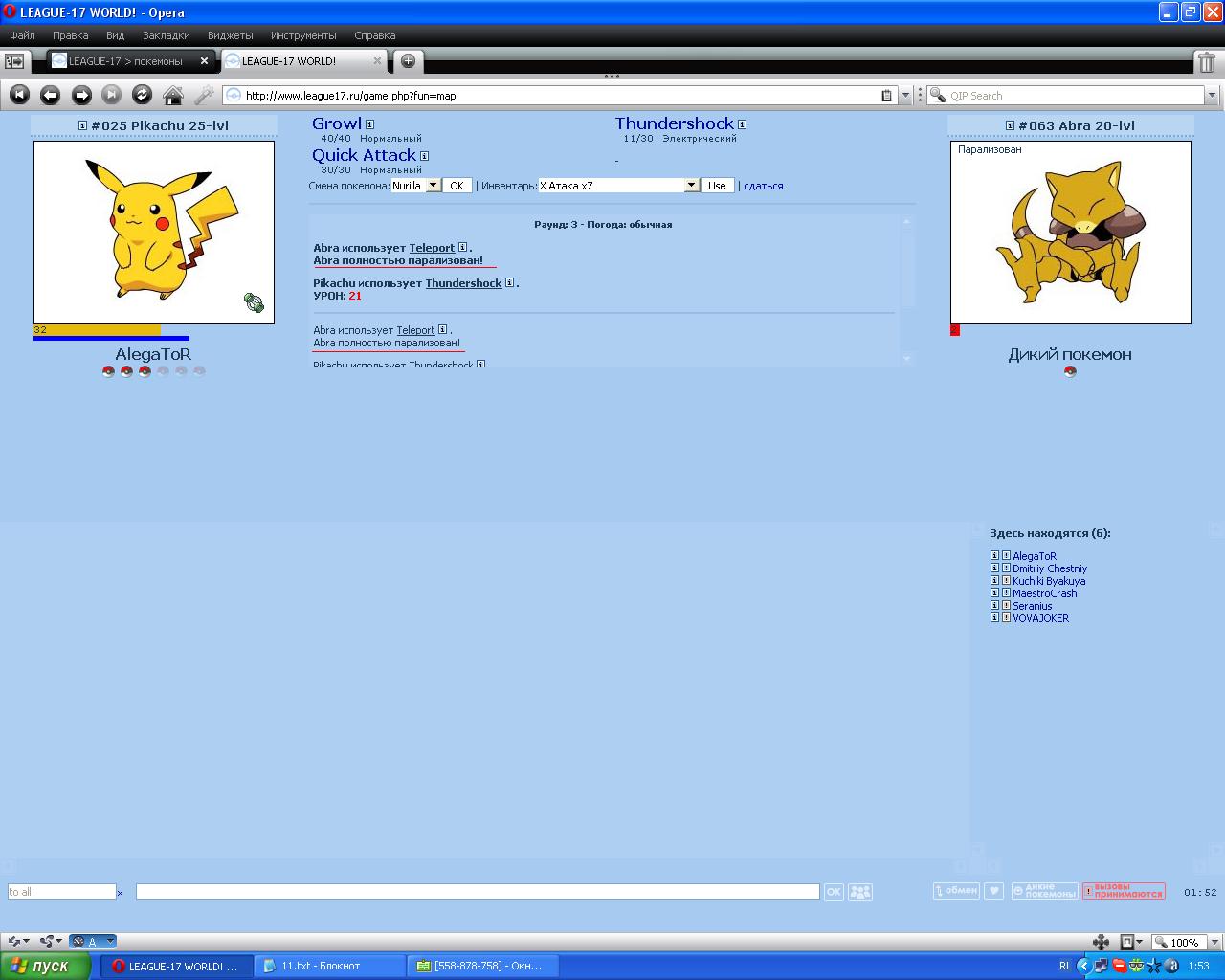The image size is (1225, 980).
Task: Click the page notes icon in the address bar
Action: point(886,96)
